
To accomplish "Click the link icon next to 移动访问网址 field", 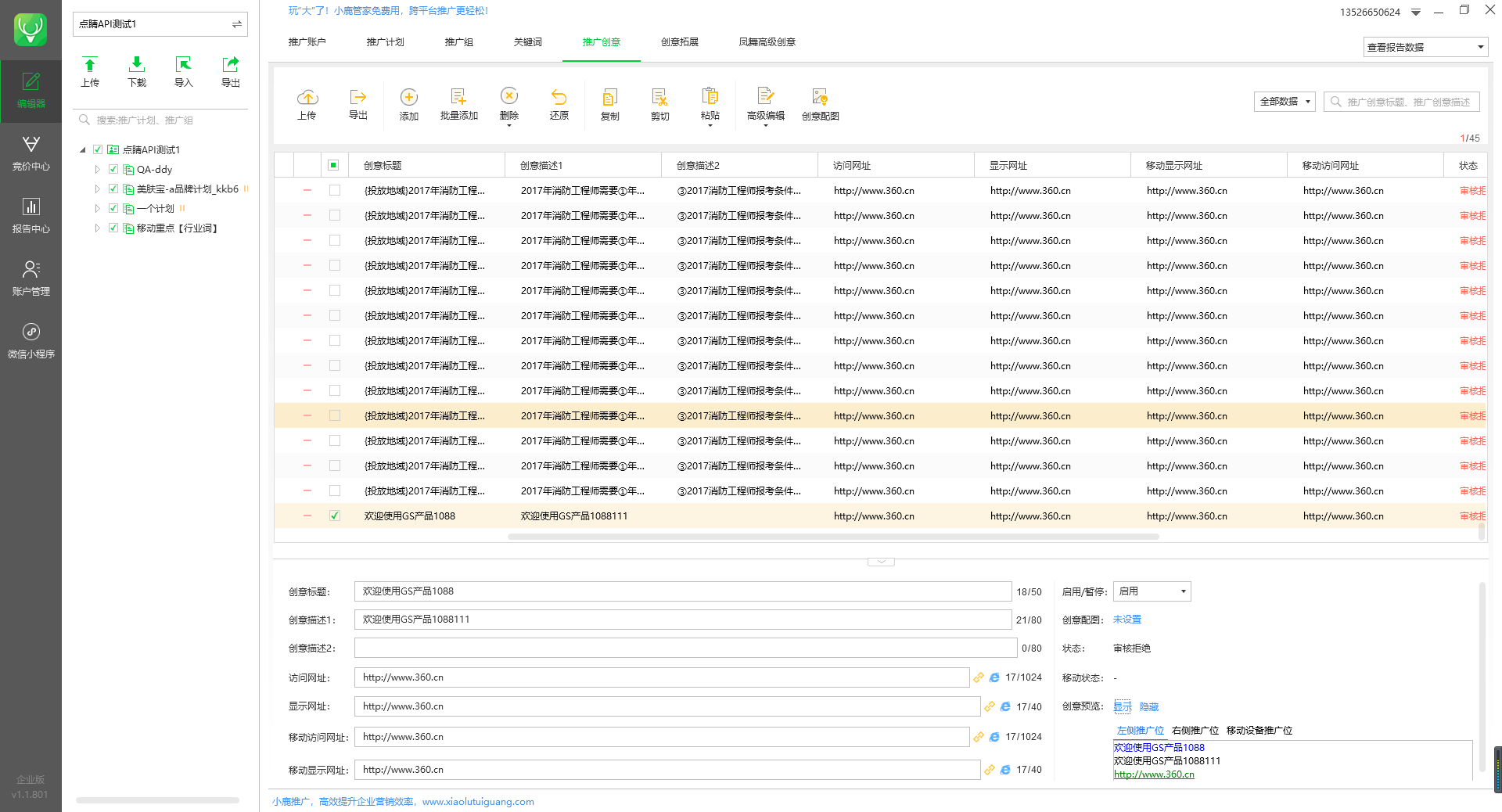I will 979,737.
